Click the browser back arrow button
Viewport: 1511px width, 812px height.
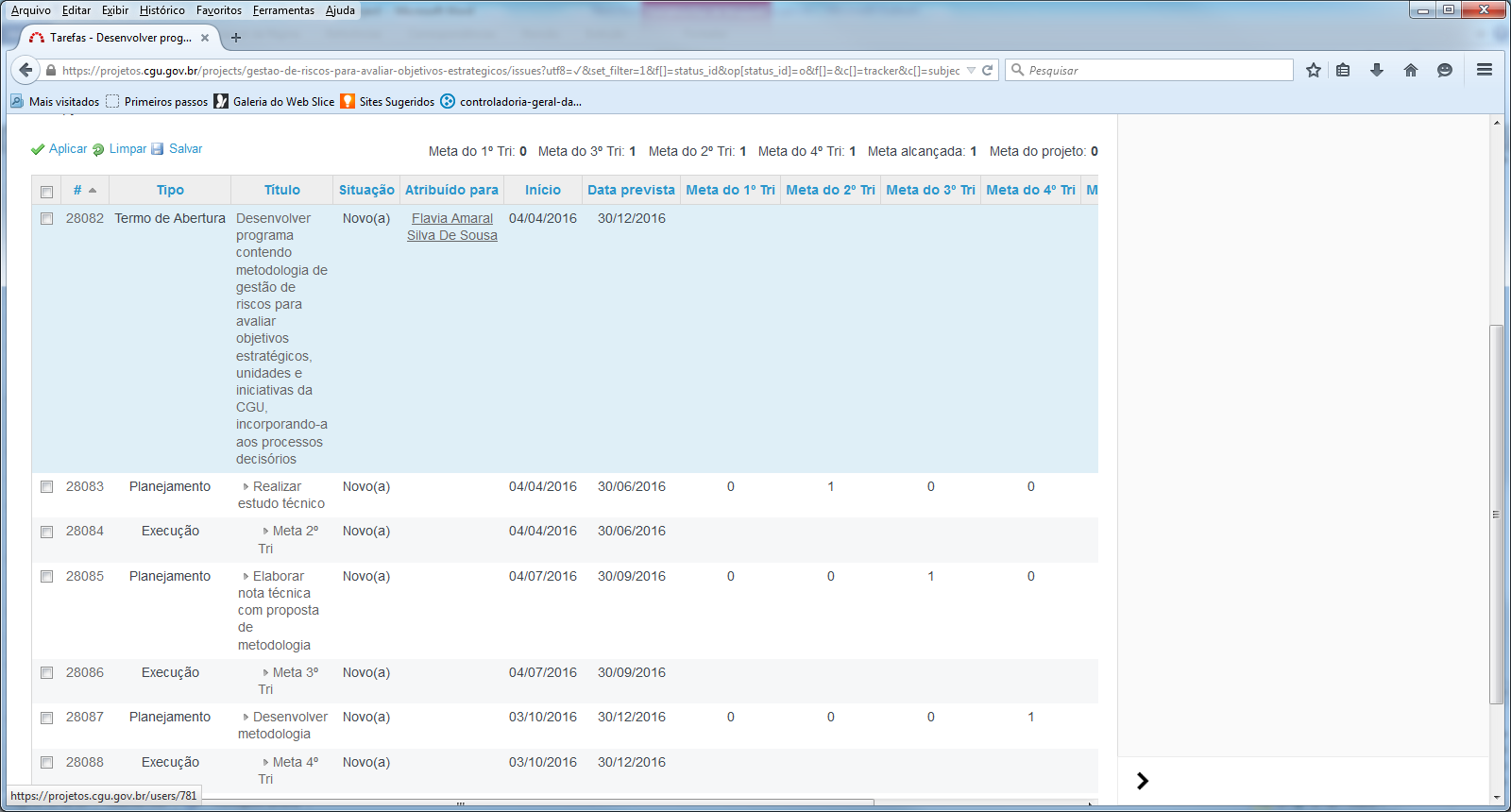tap(25, 70)
